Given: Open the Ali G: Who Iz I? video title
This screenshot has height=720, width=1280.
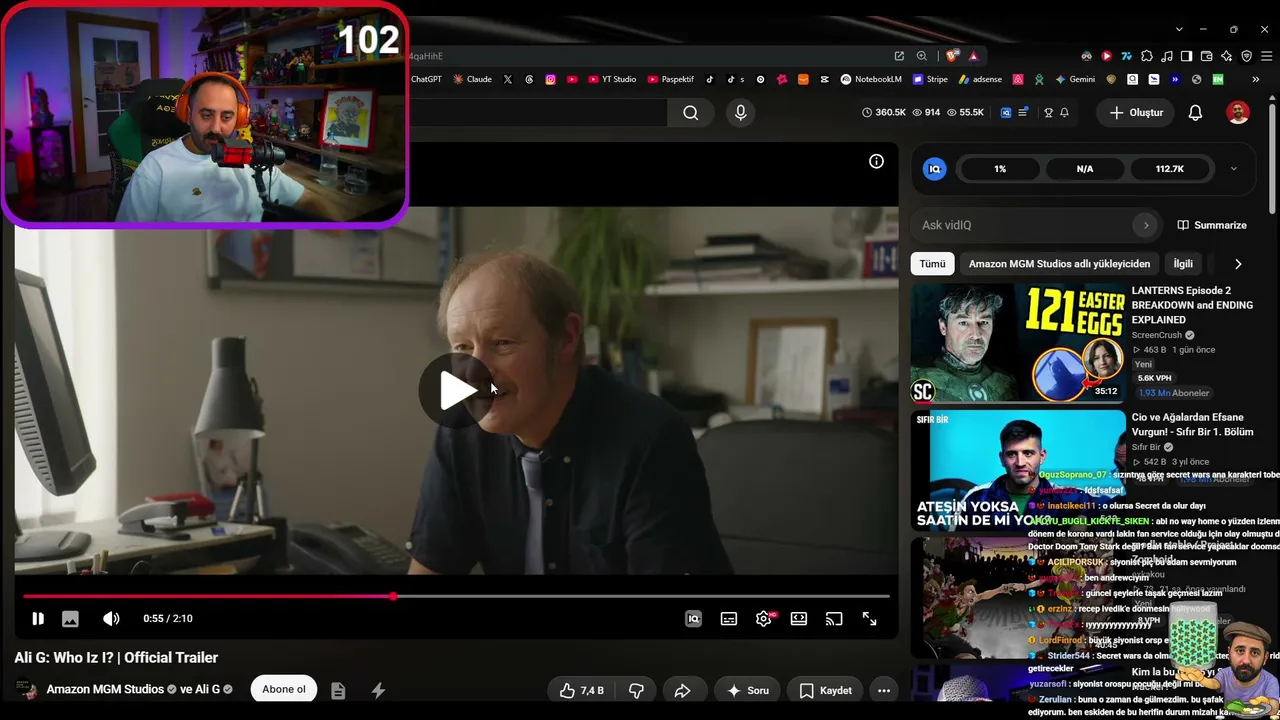Looking at the screenshot, I should pos(116,658).
